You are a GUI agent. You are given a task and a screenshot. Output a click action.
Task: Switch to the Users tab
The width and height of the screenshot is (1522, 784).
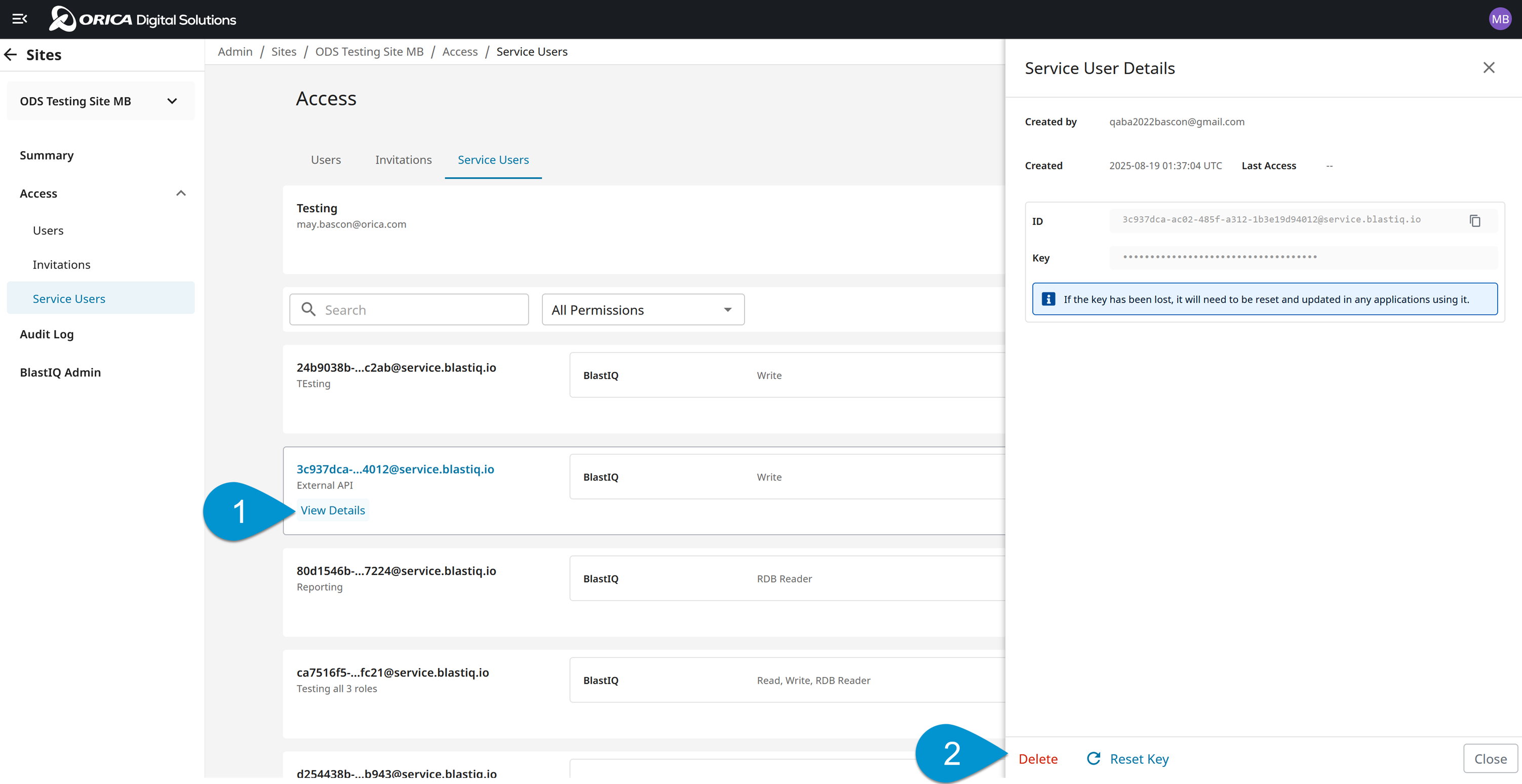[x=326, y=160]
